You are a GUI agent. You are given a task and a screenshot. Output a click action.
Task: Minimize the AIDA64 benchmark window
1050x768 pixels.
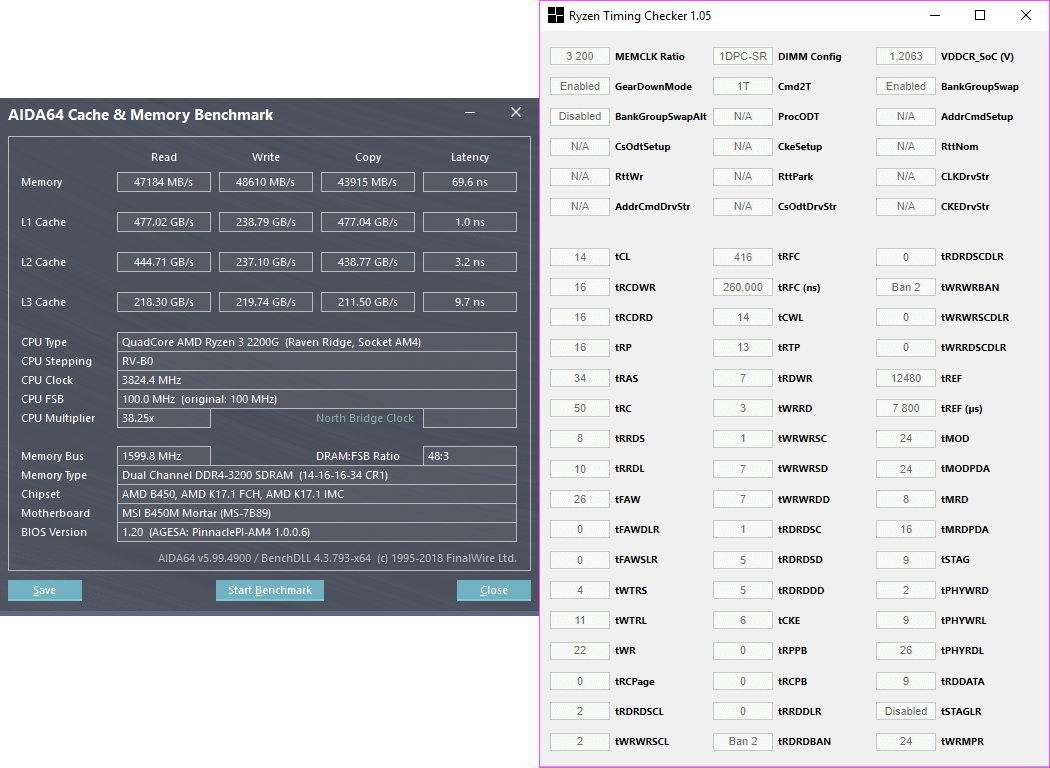click(x=470, y=112)
